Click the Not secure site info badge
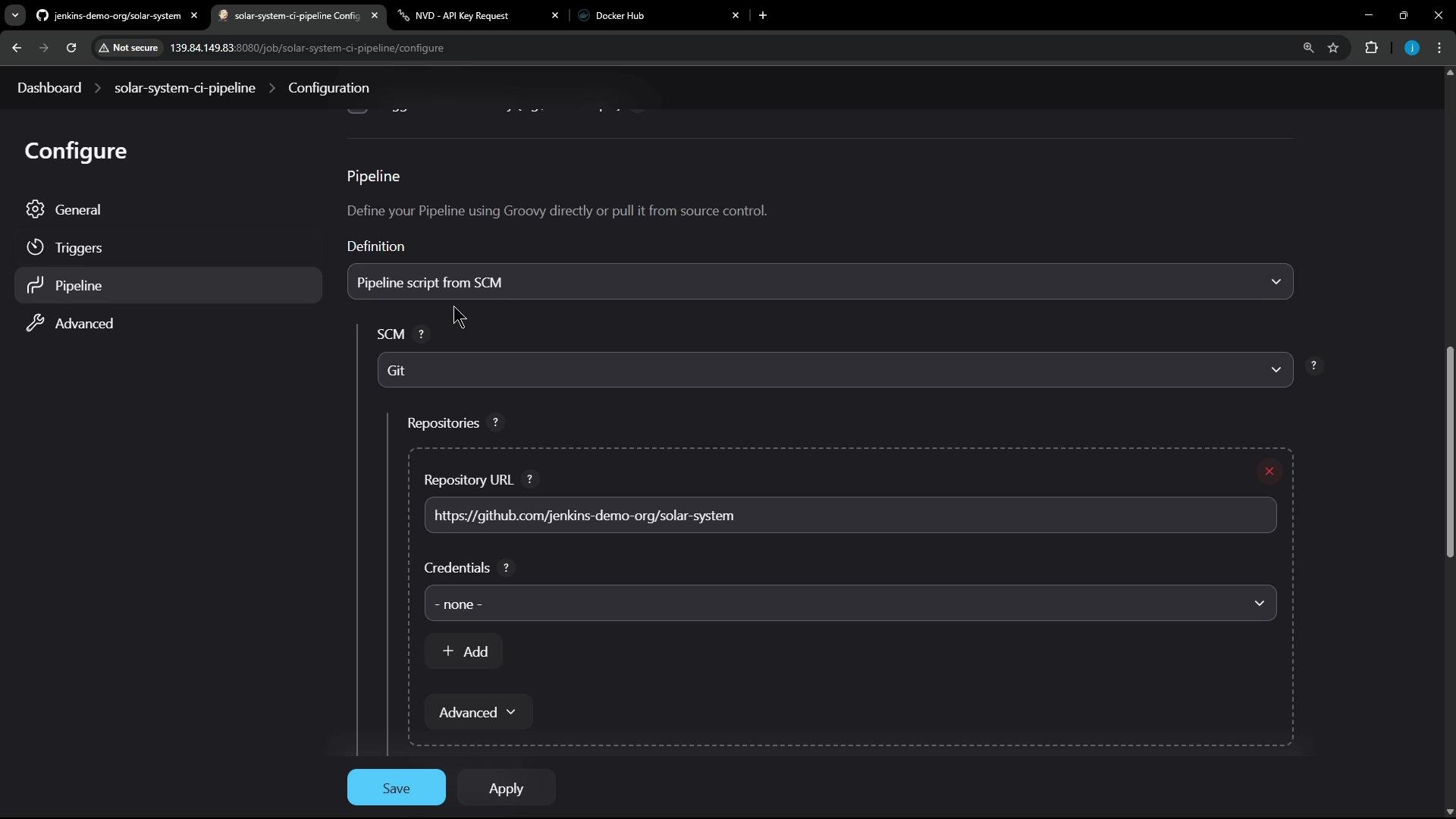Screen dimensions: 1456x819 click(130, 48)
